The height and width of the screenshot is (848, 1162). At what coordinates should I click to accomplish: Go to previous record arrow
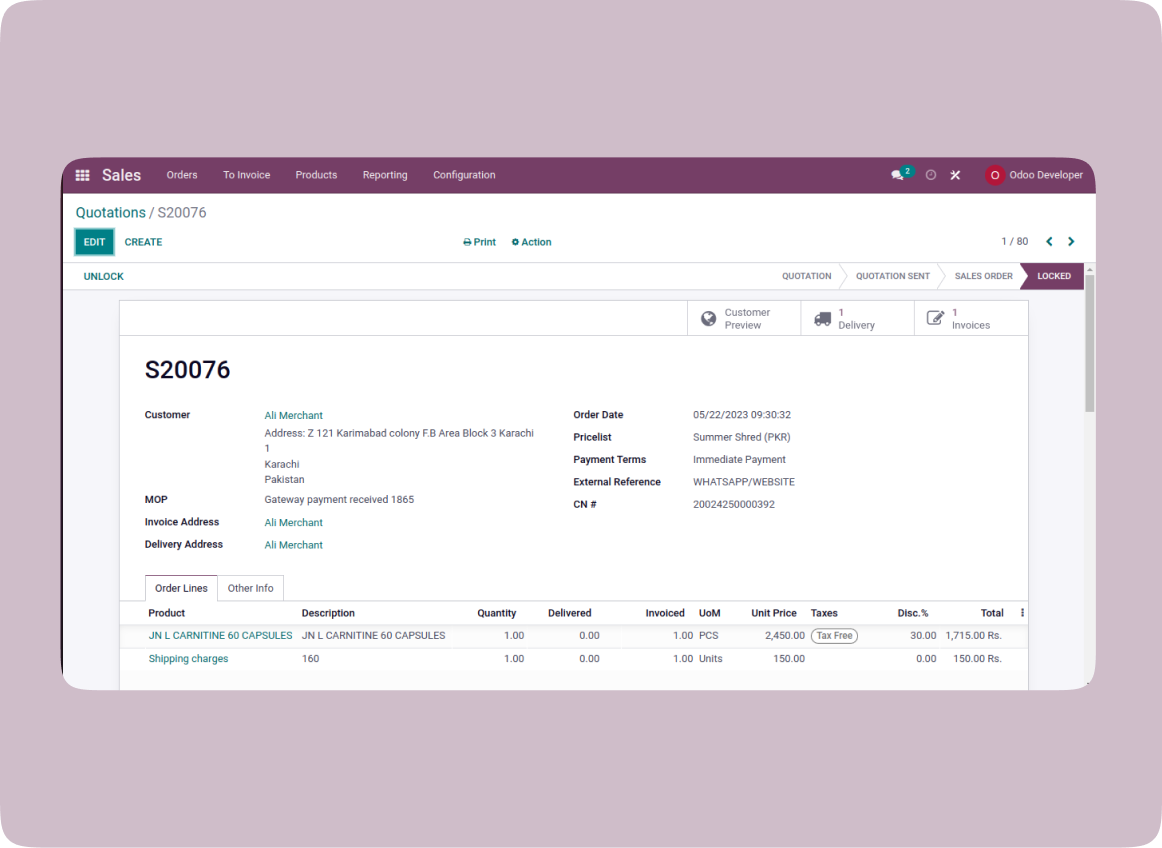[1049, 242]
